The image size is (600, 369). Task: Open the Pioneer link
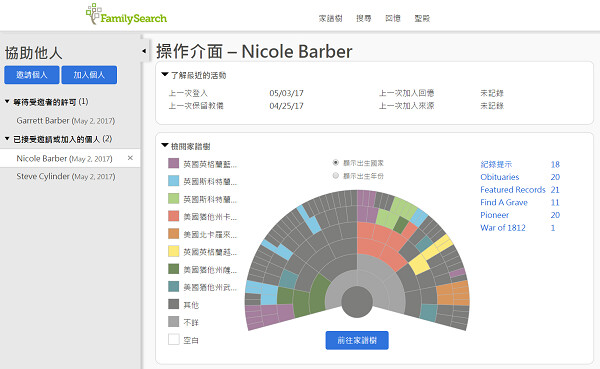pyautogui.click(x=495, y=215)
